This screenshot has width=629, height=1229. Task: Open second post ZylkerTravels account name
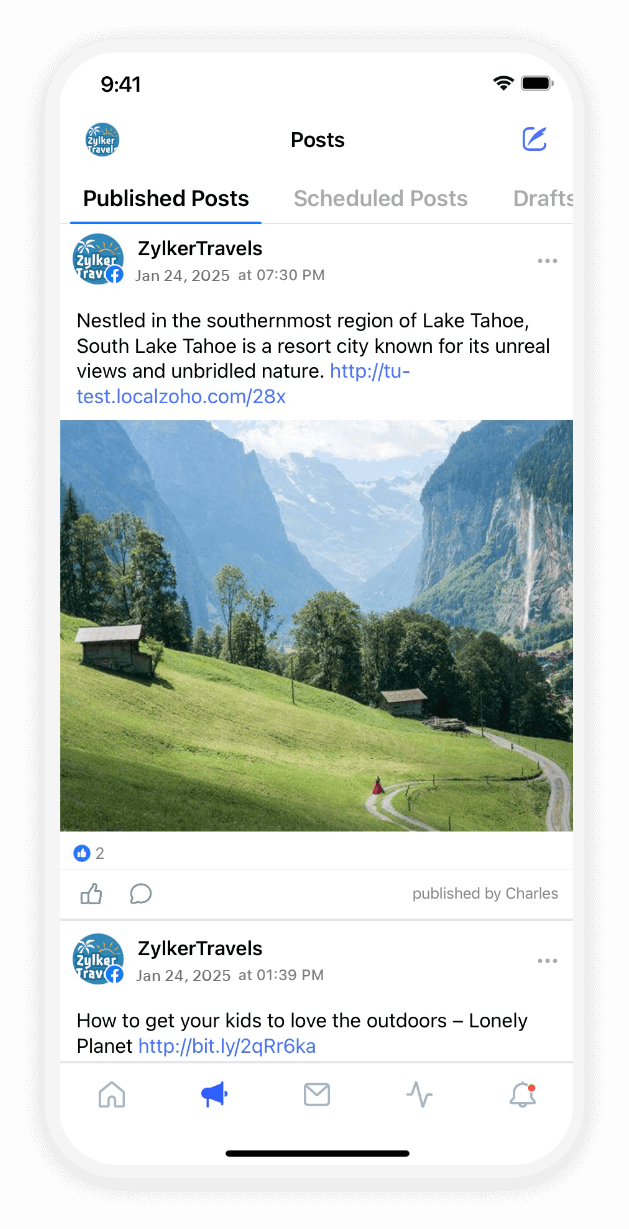(200, 948)
